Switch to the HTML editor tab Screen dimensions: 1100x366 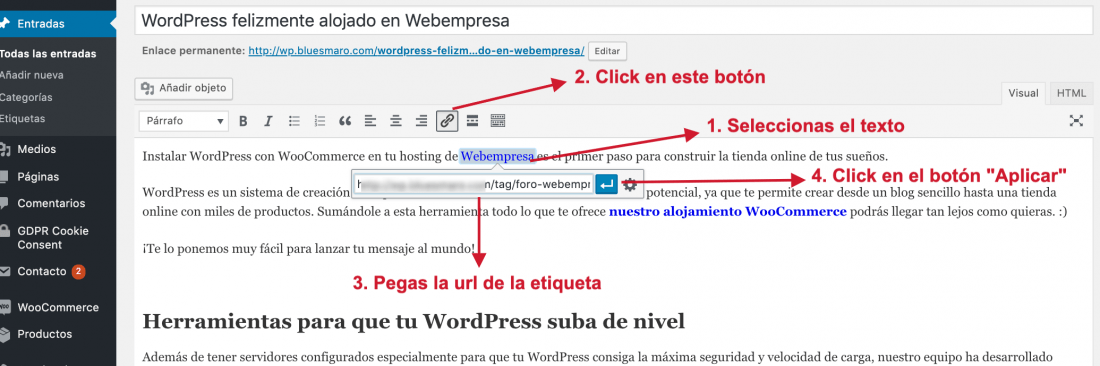coord(1071,93)
